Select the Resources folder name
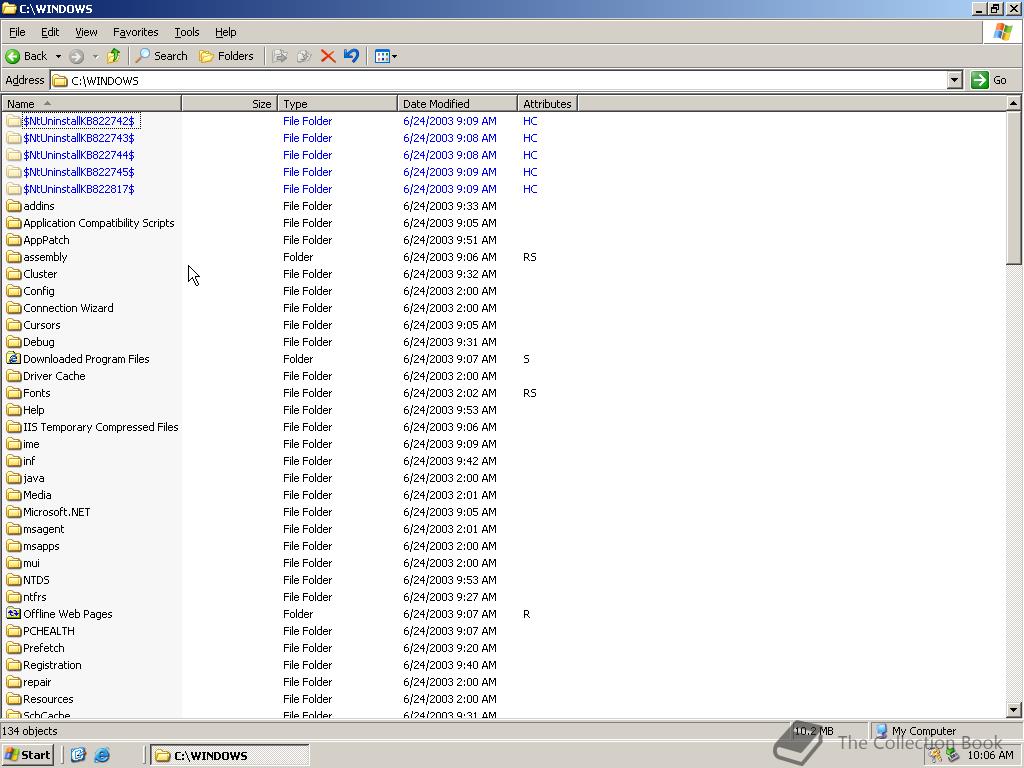Screen dimensions: 1024x768 [x=48, y=699]
